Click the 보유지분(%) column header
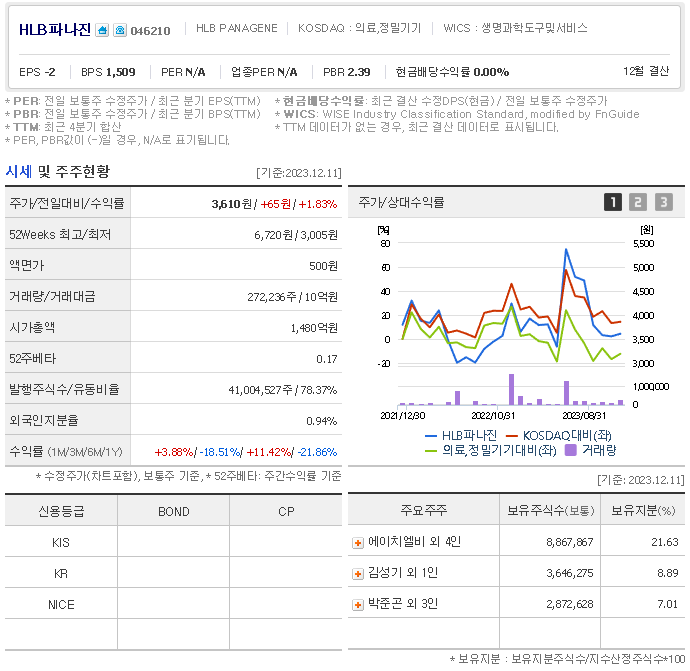This screenshot has width=690, height=671. coord(643,510)
